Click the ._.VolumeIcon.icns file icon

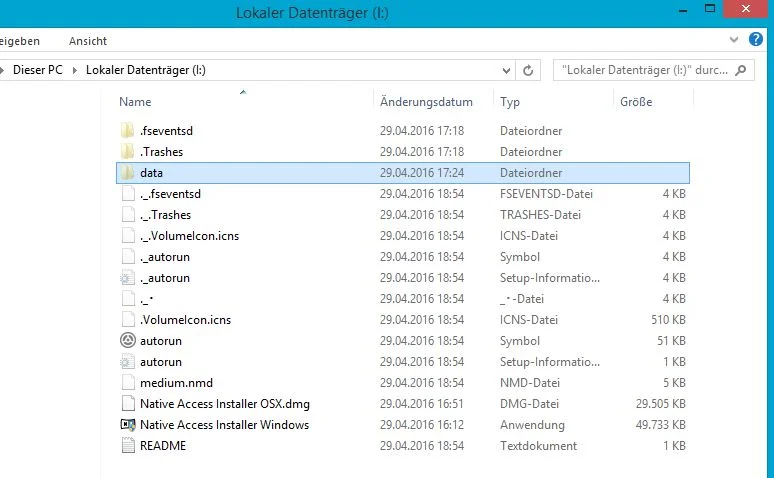[x=128, y=236]
